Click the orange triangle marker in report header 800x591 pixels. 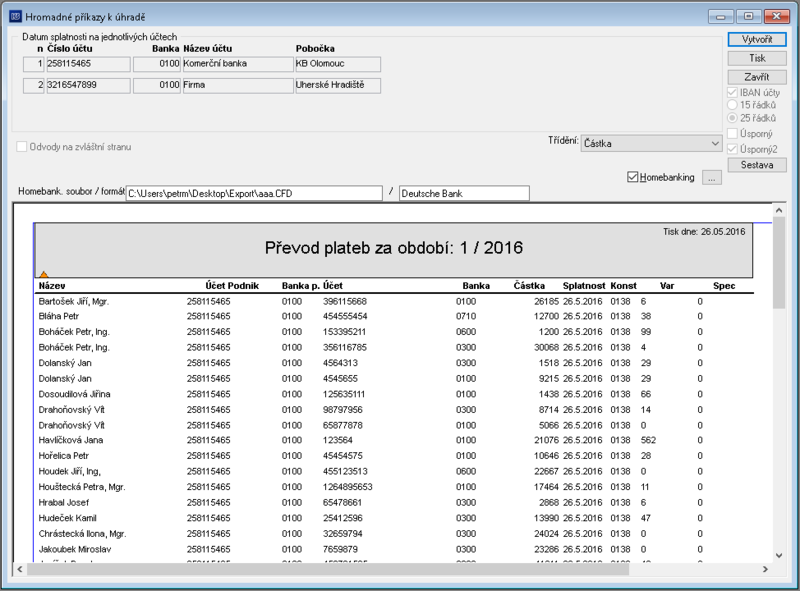44,275
